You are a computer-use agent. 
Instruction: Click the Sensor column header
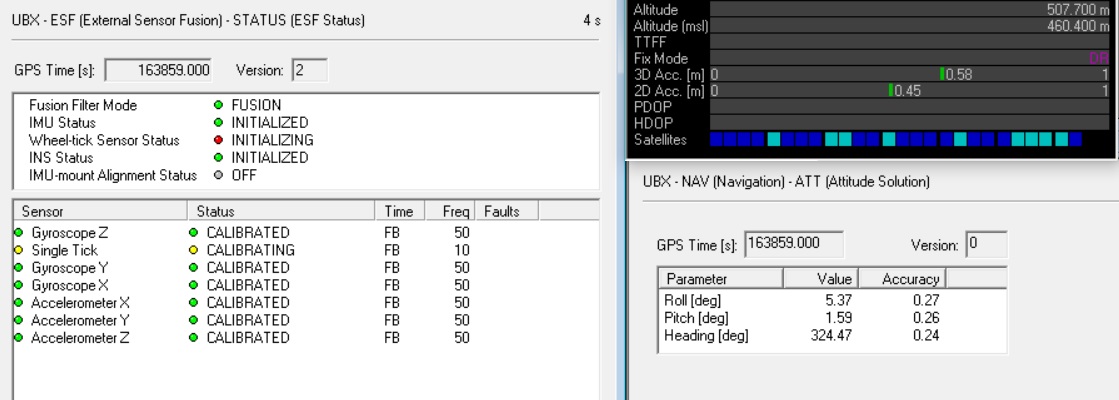98,212
